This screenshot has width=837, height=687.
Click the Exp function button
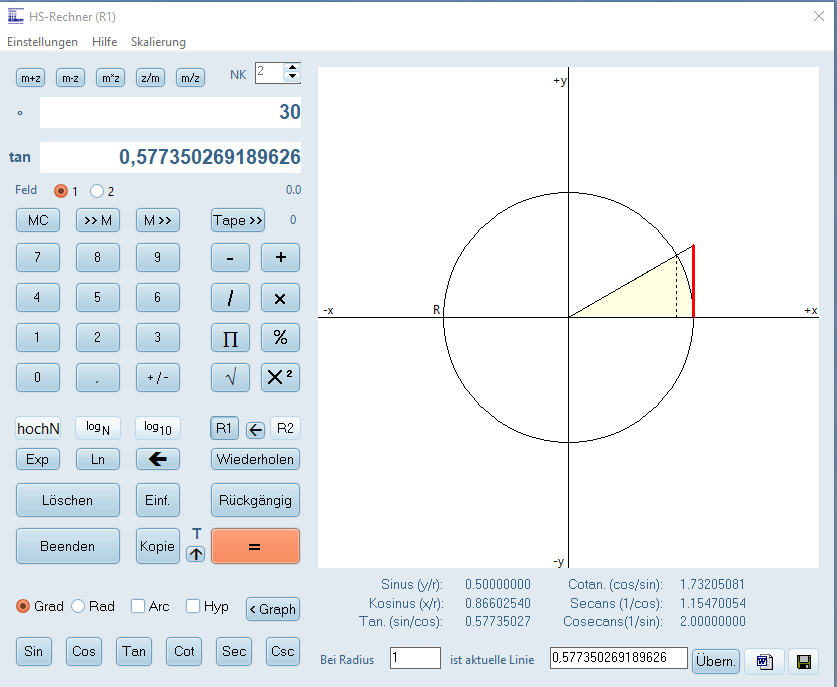[x=38, y=459]
